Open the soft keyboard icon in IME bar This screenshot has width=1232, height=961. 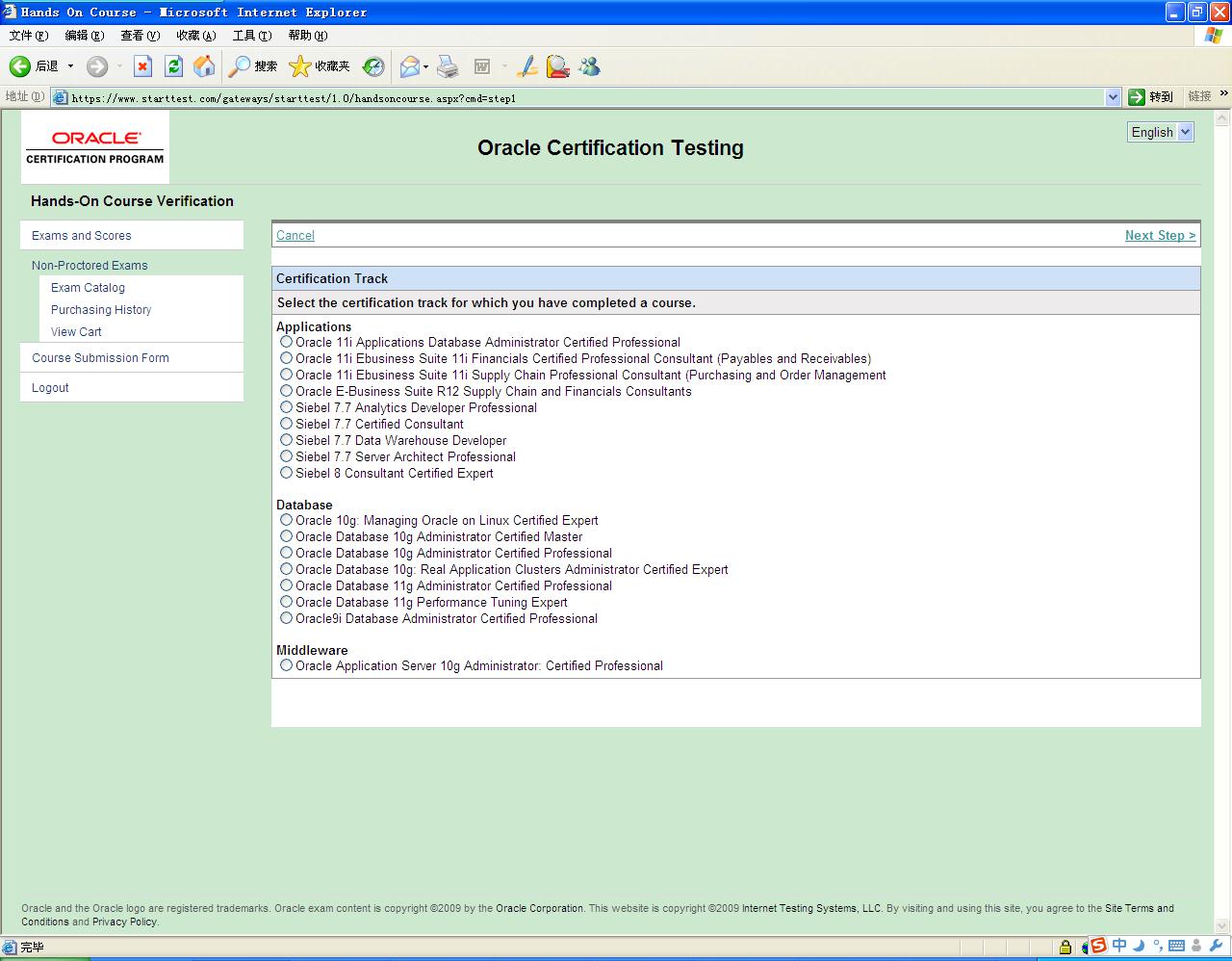(x=1176, y=946)
